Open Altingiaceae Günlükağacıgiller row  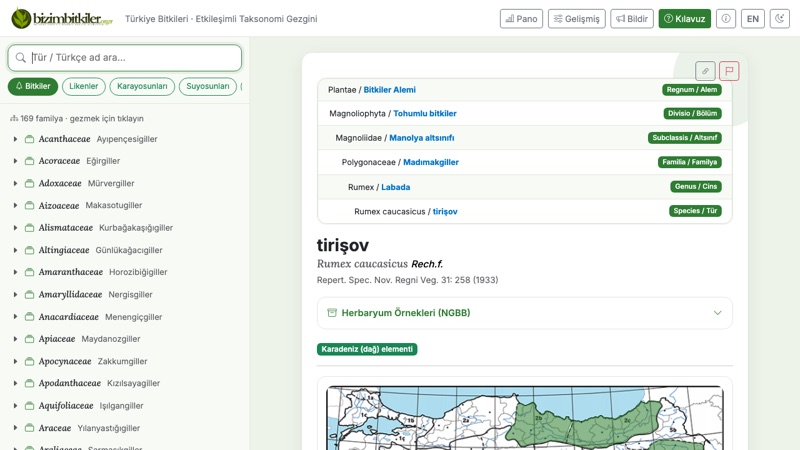124,250
